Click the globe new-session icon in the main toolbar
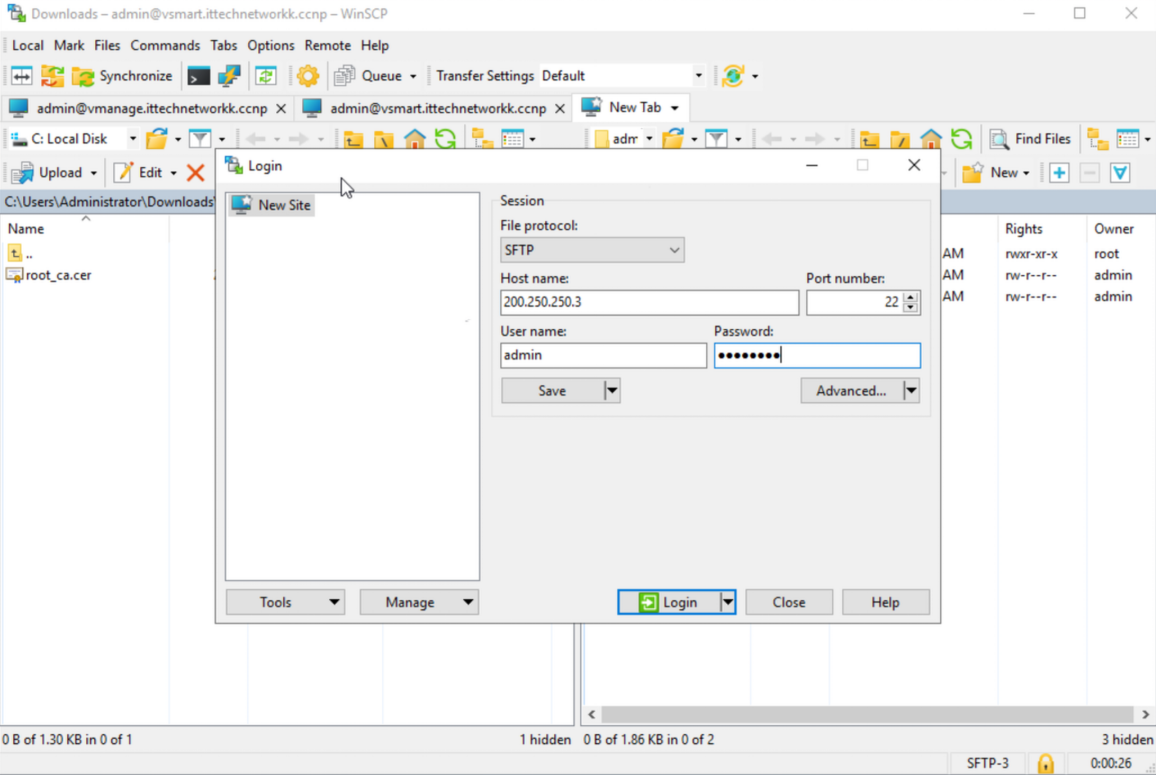The height and width of the screenshot is (775, 1156). pos(733,76)
